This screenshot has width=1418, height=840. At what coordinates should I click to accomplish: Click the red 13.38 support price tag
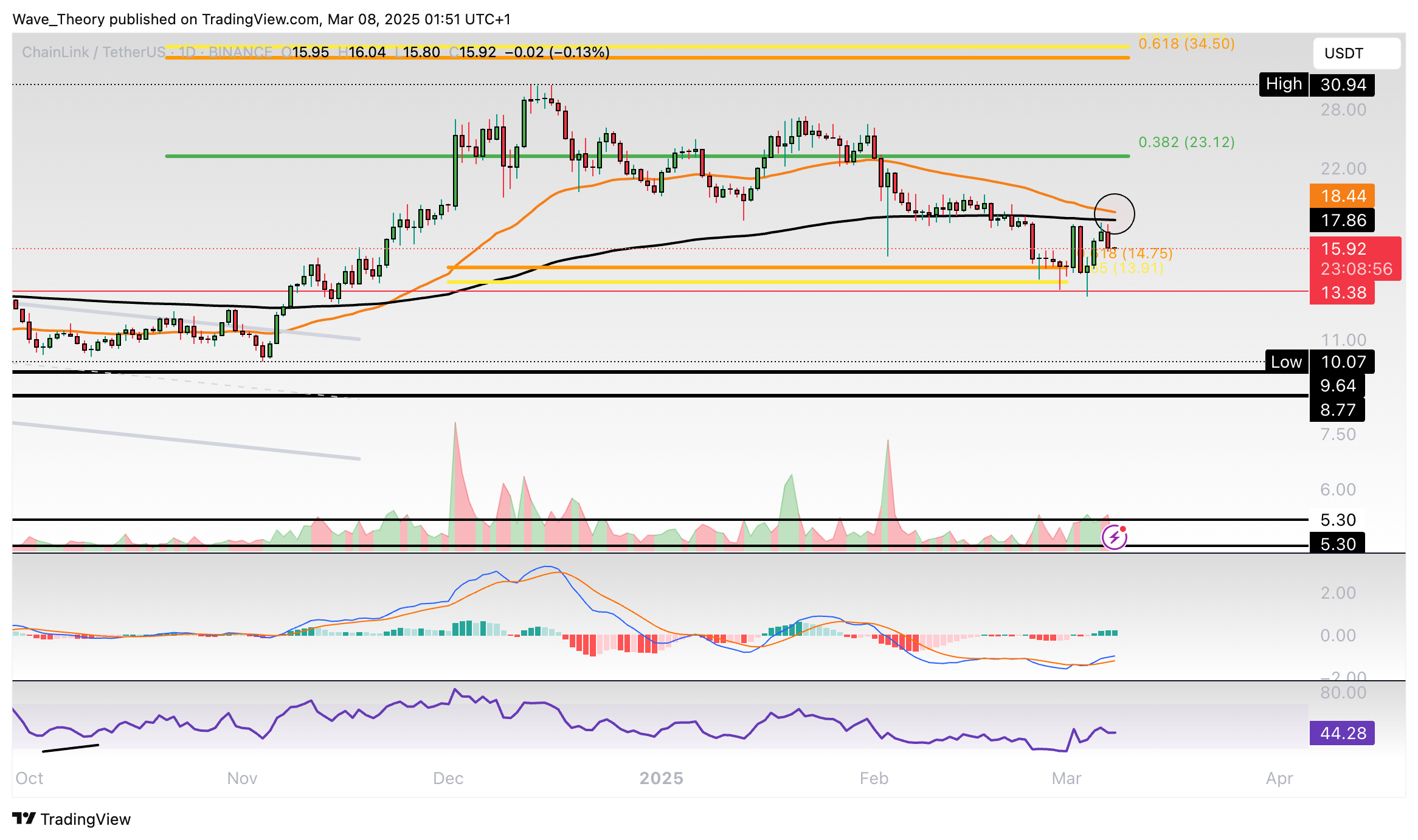[x=1343, y=292]
